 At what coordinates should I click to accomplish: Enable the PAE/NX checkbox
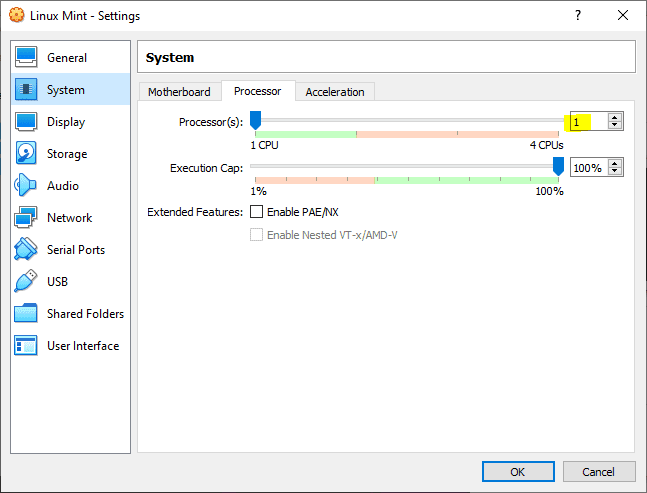(256, 212)
